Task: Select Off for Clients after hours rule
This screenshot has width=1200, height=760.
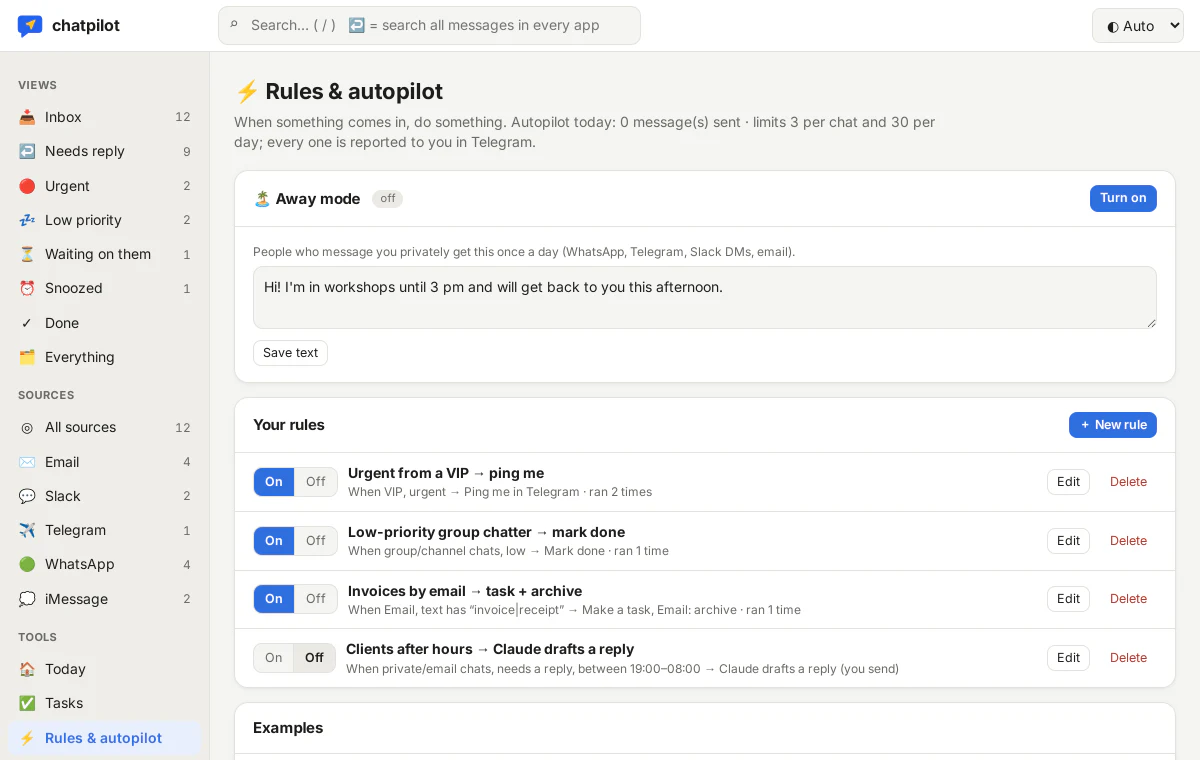Action: pos(315,658)
